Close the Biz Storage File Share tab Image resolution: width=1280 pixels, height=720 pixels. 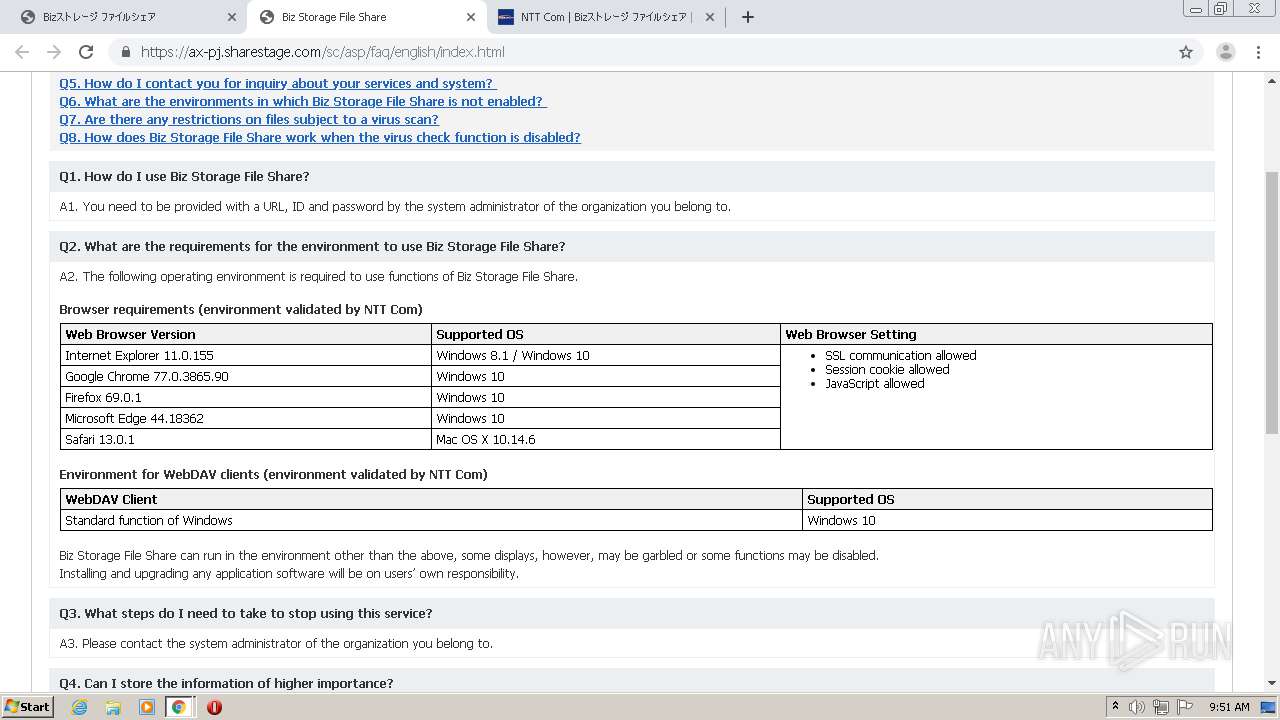coord(471,17)
